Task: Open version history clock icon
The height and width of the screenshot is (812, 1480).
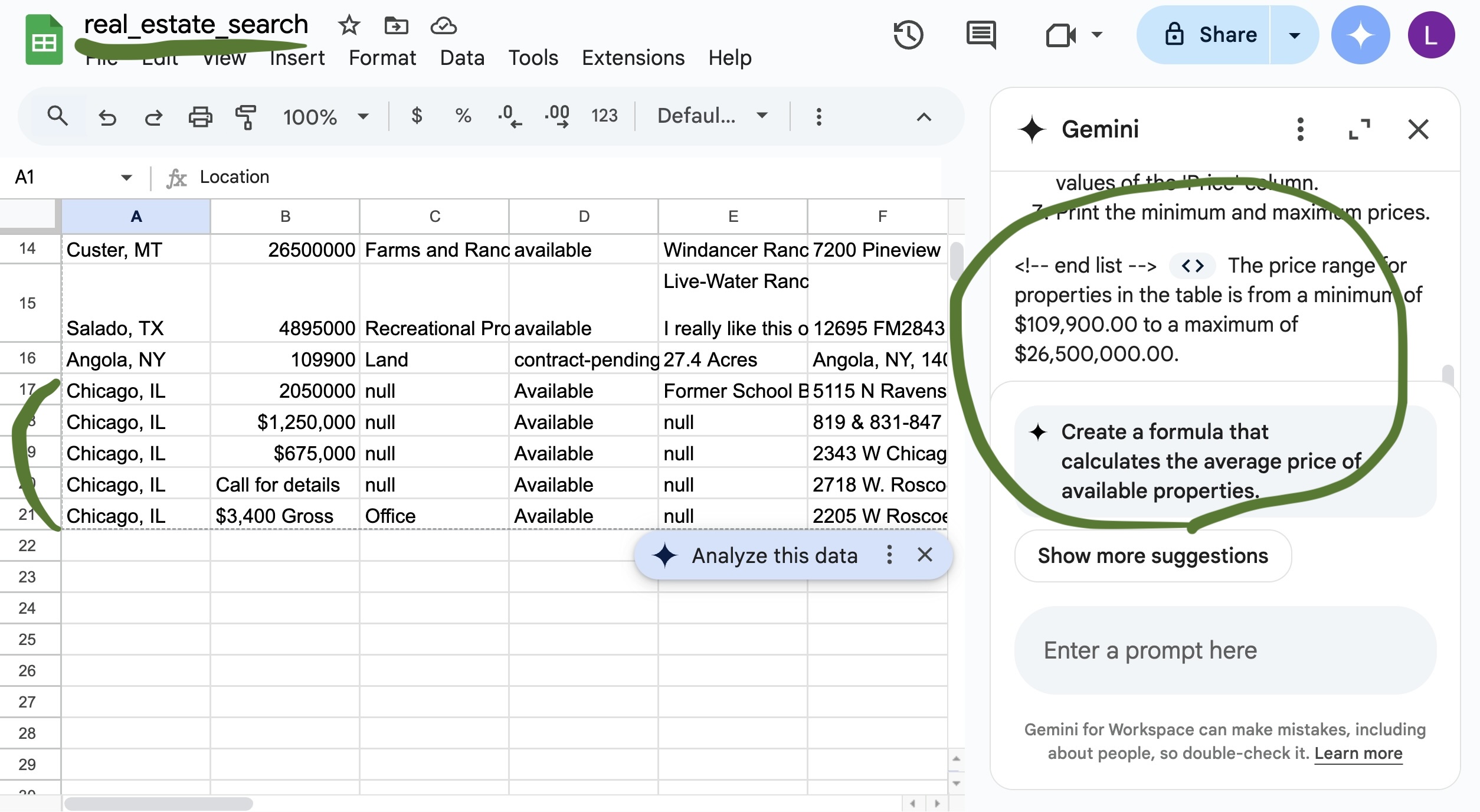Action: pos(908,35)
